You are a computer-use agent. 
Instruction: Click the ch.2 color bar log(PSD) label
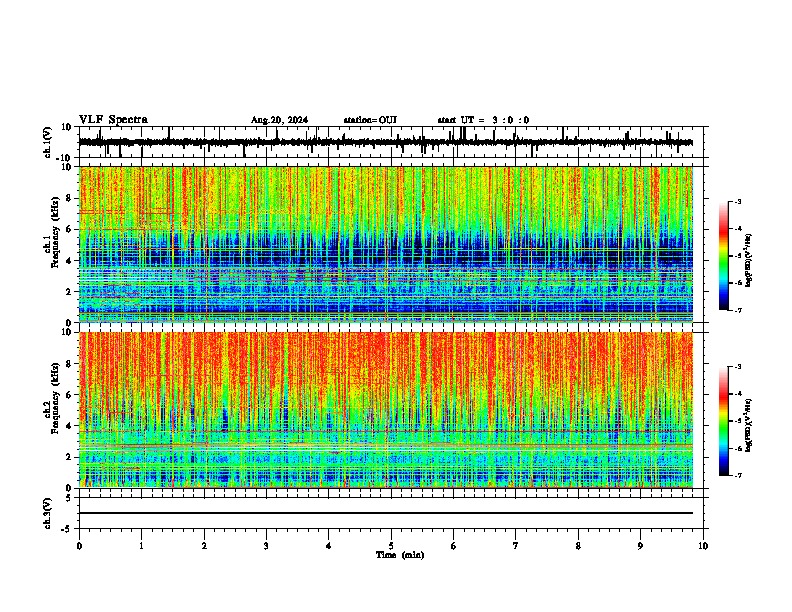pyautogui.click(x=749, y=425)
